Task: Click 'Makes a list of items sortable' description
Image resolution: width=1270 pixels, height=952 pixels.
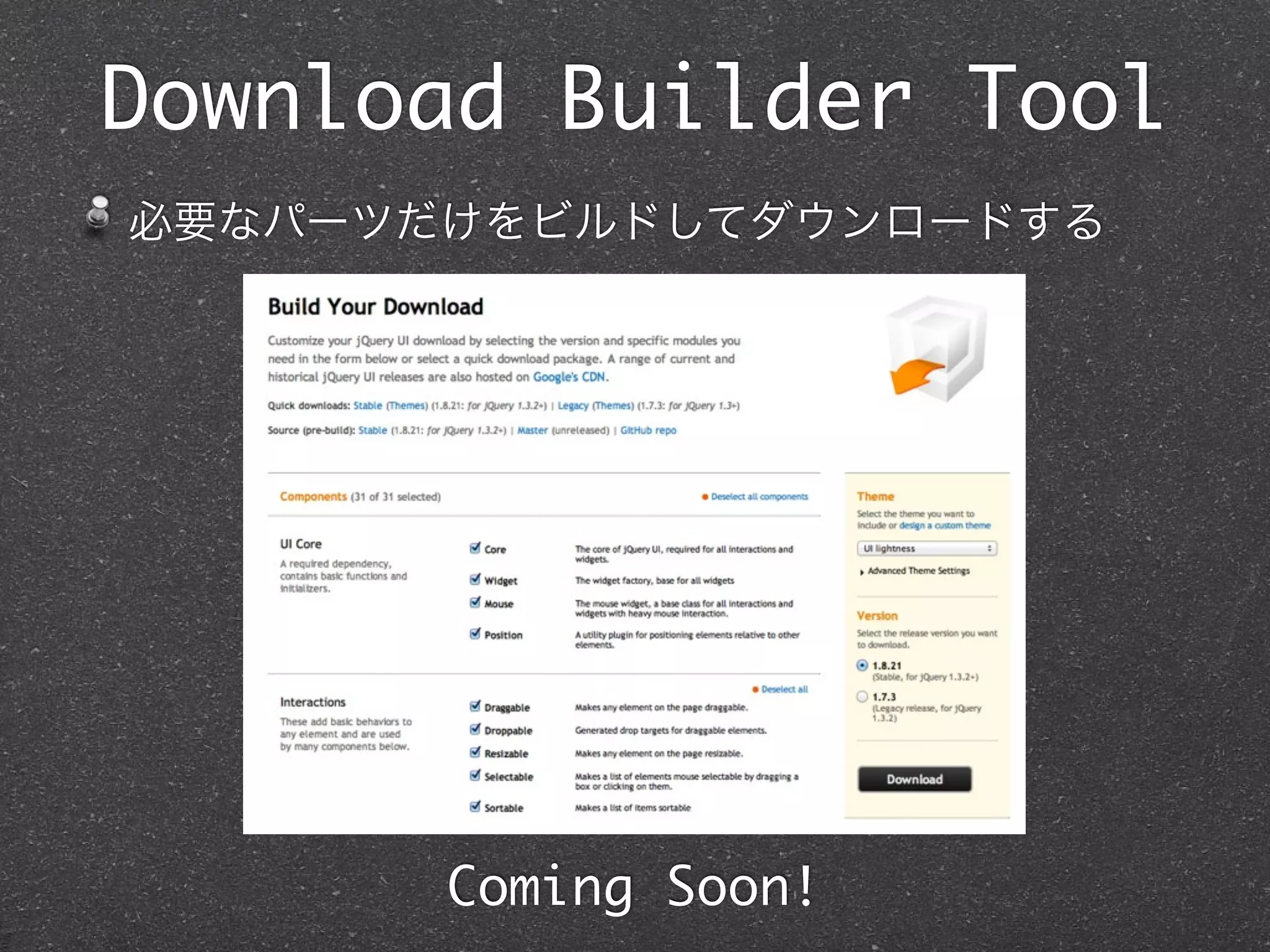Action: coord(633,808)
